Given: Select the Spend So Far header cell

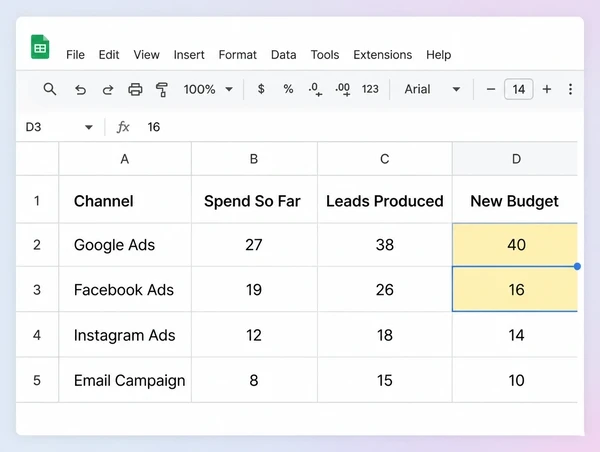Looking at the screenshot, I should tap(254, 199).
